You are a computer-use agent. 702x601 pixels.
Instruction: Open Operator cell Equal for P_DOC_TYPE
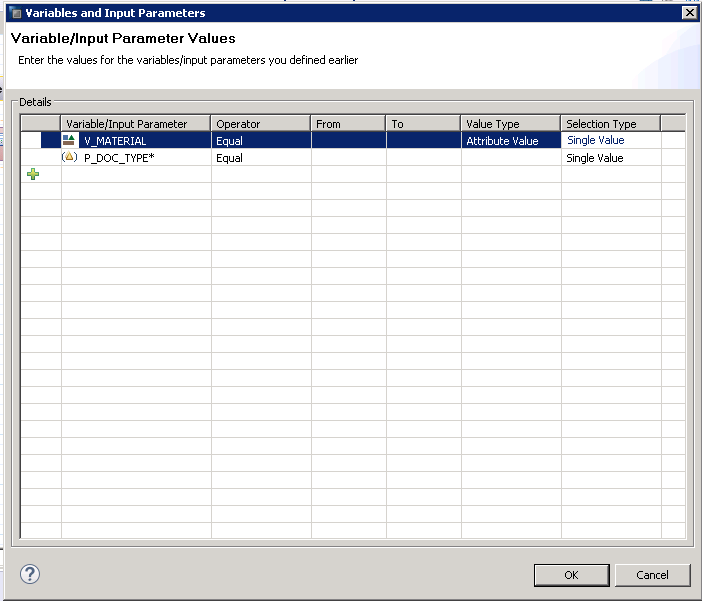pyautogui.click(x=261, y=158)
